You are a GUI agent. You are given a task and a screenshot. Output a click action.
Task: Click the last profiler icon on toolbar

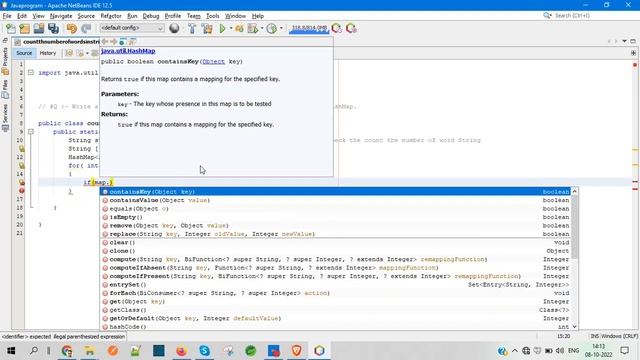[351, 29]
